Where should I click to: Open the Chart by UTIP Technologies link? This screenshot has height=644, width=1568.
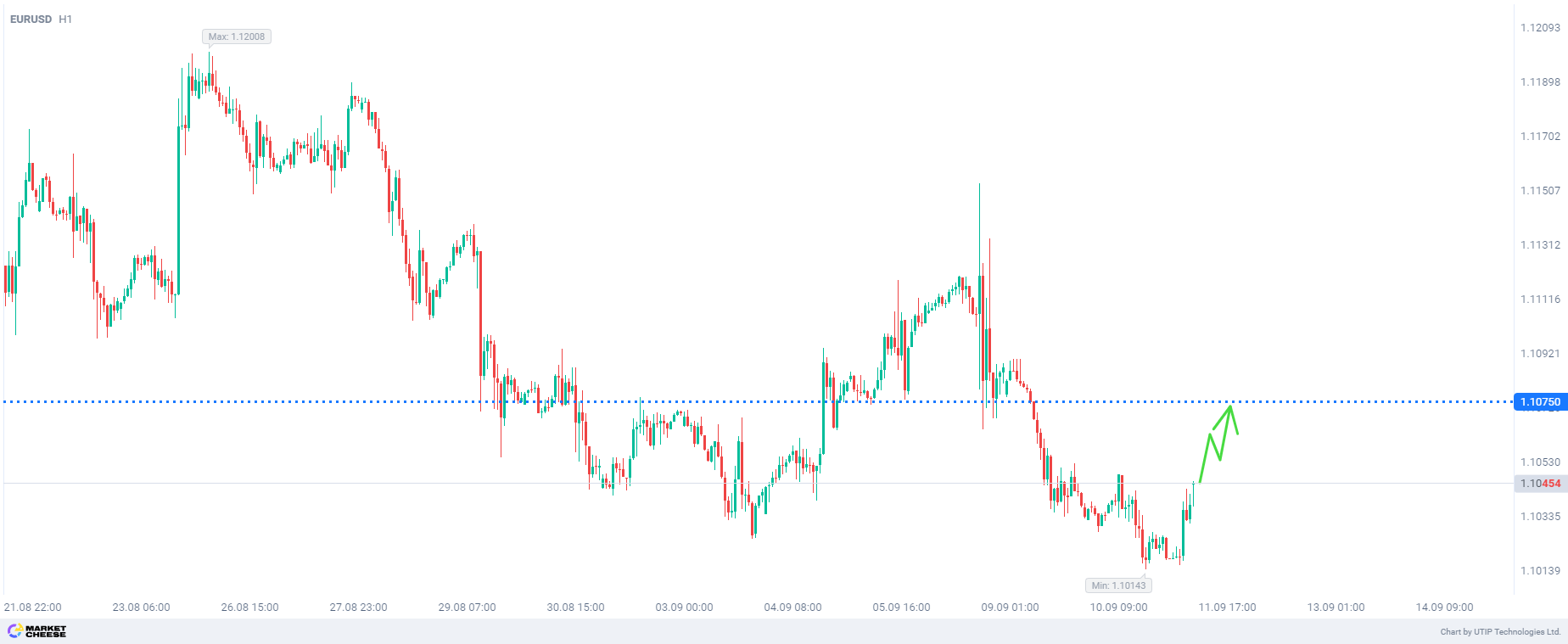[1500, 631]
